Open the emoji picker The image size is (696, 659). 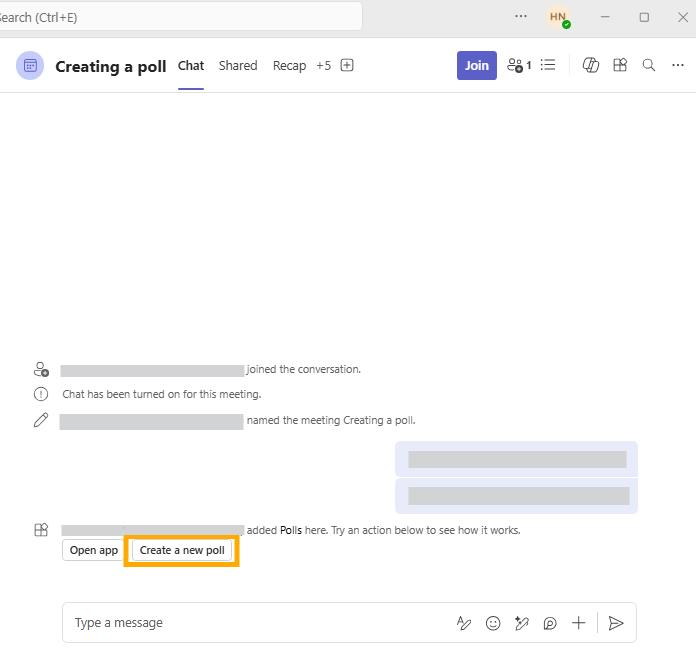point(493,623)
